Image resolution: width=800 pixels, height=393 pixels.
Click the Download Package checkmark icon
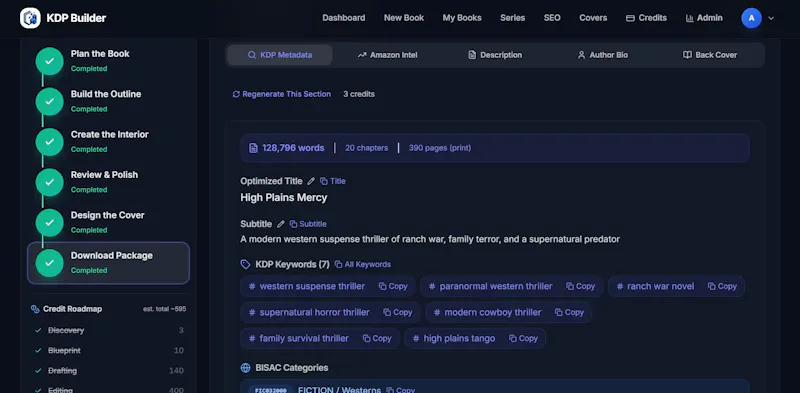pyautogui.click(x=49, y=263)
